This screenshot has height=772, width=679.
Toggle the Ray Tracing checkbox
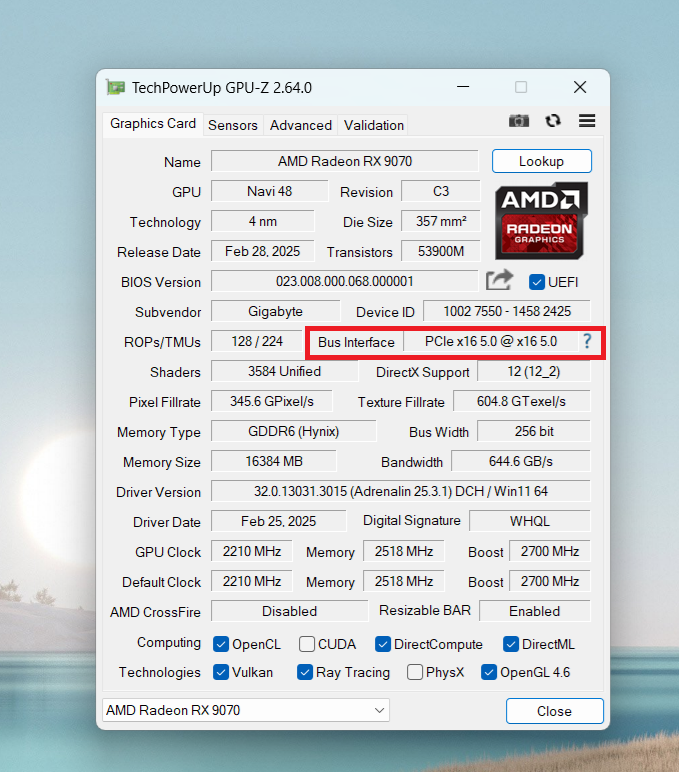(305, 672)
